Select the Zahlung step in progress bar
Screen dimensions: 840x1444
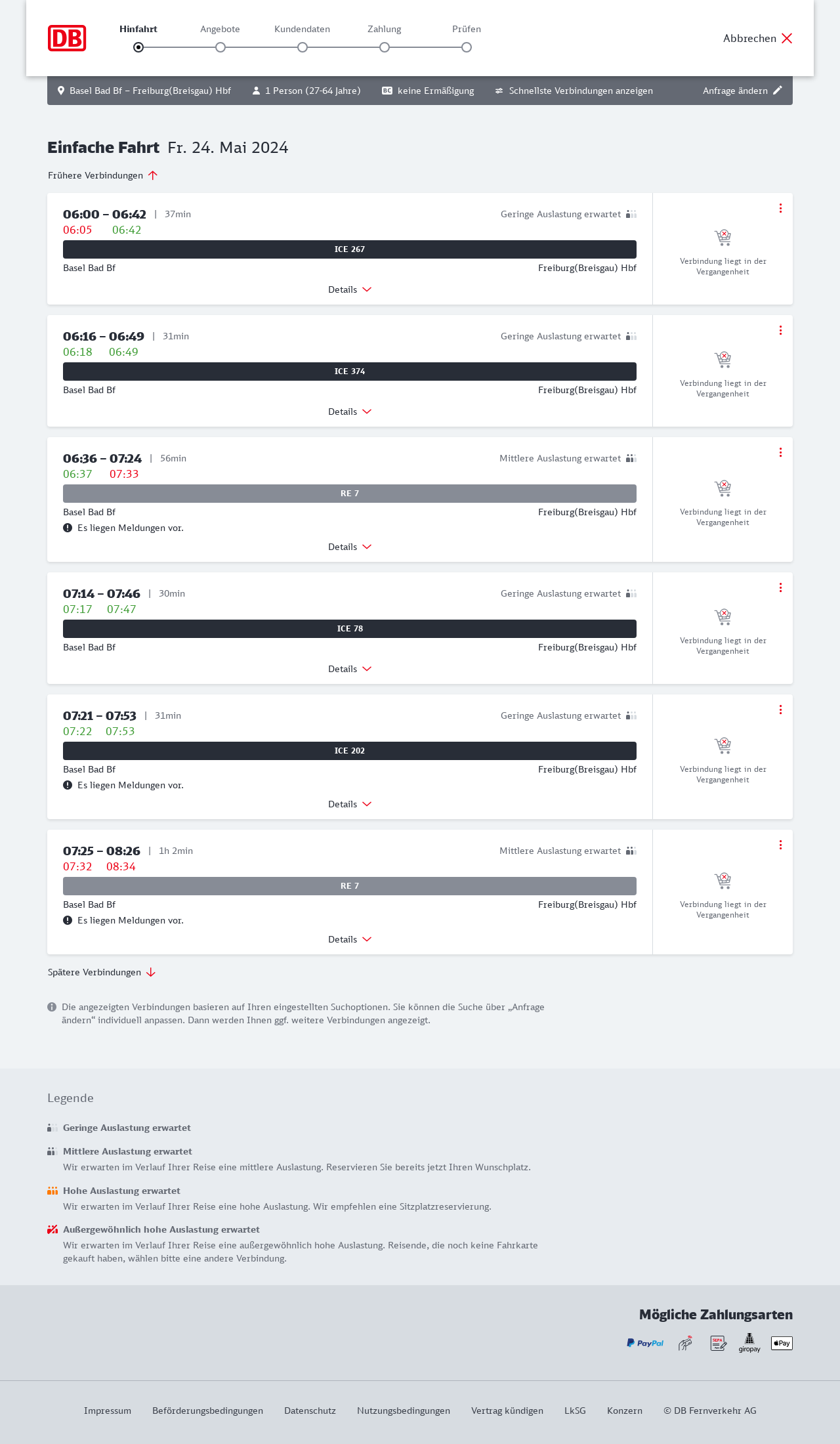385,47
